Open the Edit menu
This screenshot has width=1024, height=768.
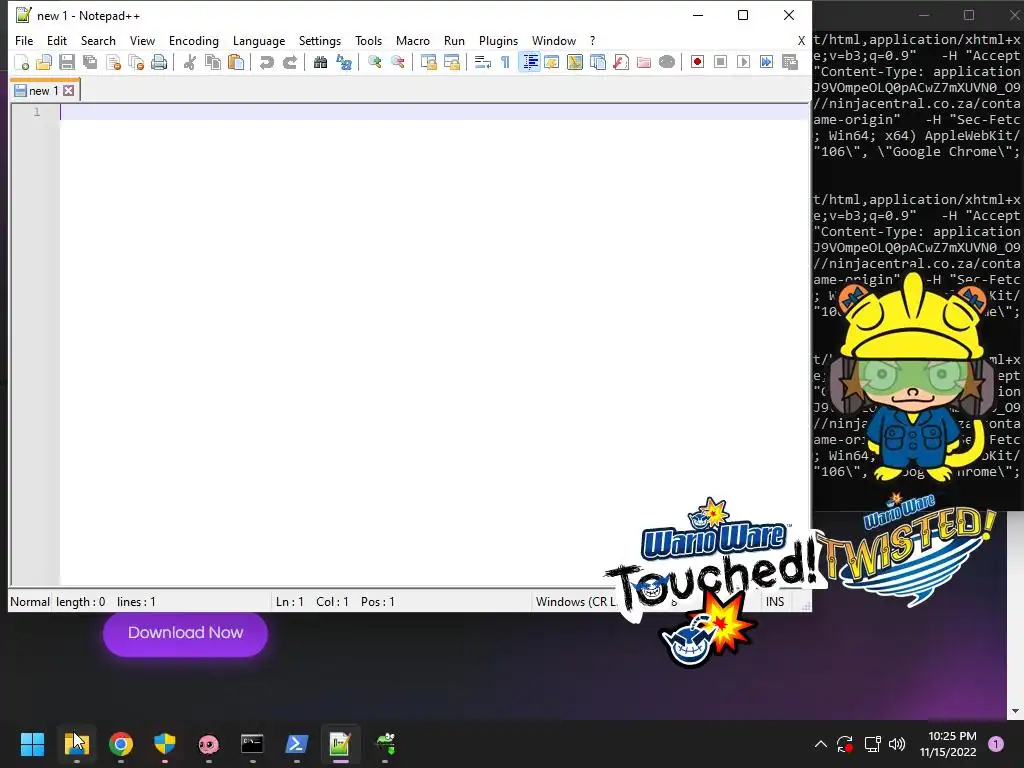pyautogui.click(x=57, y=40)
